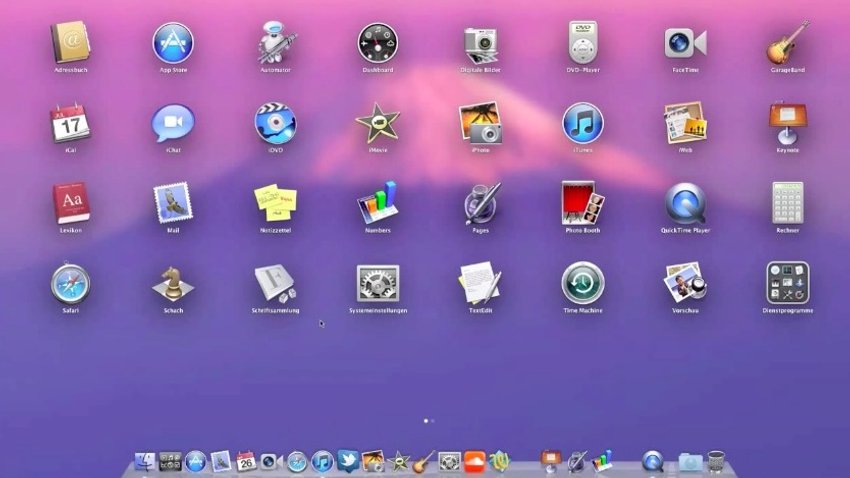Open App Store from the Dock
This screenshot has height=478, width=850.
coord(196,462)
